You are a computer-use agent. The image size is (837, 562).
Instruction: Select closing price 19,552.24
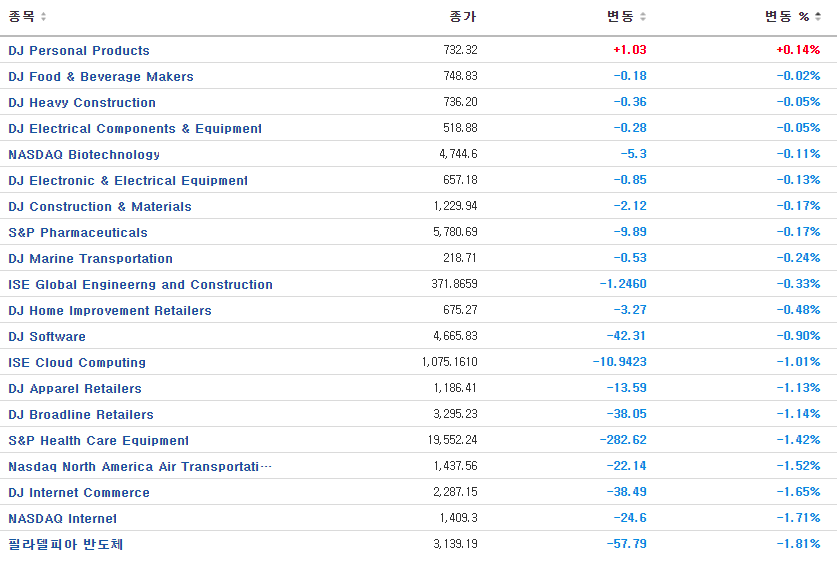tap(452, 440)
